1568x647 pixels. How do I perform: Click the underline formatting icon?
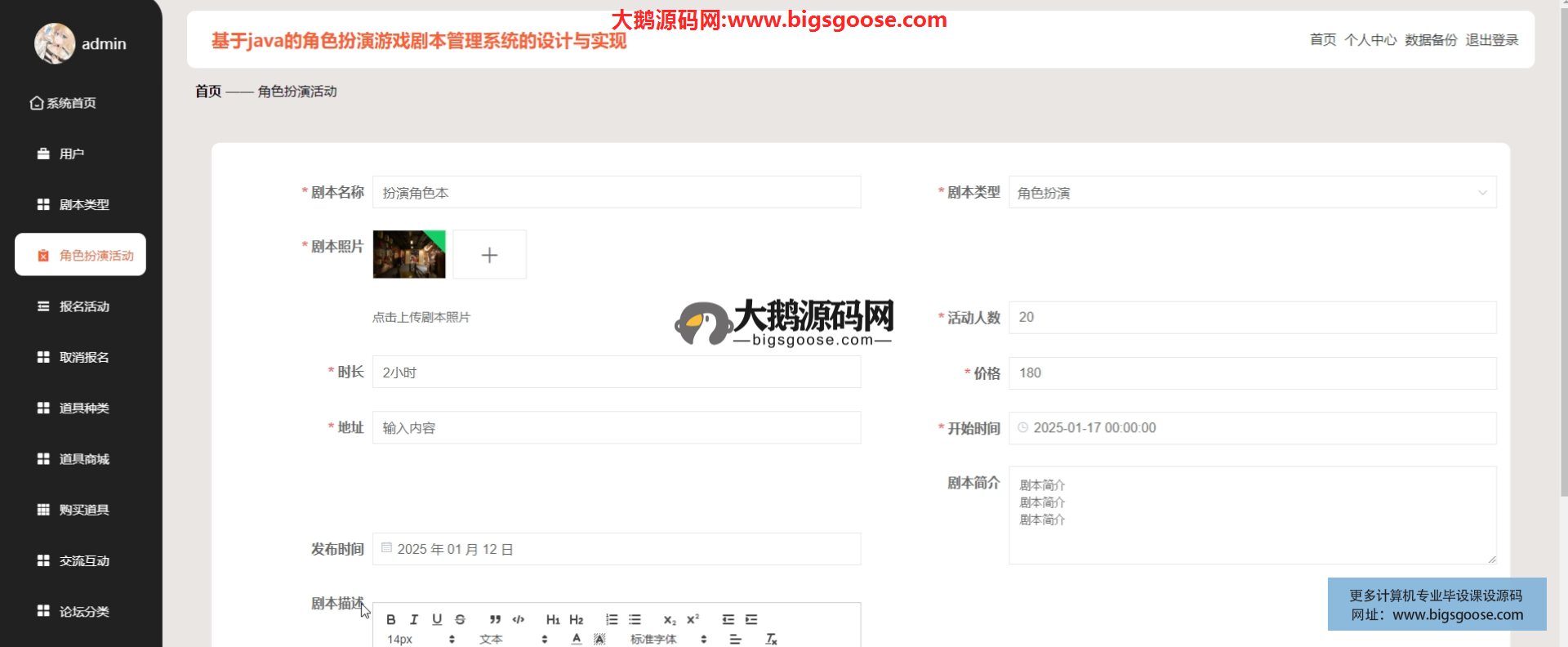coord(437,619)
